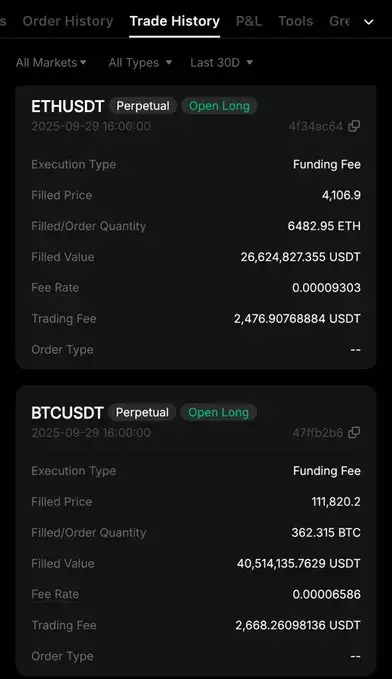Switch to the Order History tab
The image size is (392, 679).
click(x=68, y=21)
